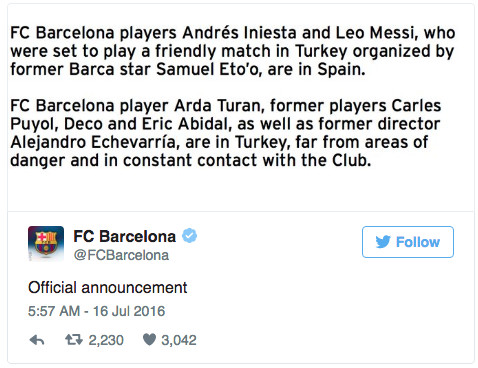Click the retweet icon
Image resolution: width=478 pixels, height=368 pixels.
point(74,340)
